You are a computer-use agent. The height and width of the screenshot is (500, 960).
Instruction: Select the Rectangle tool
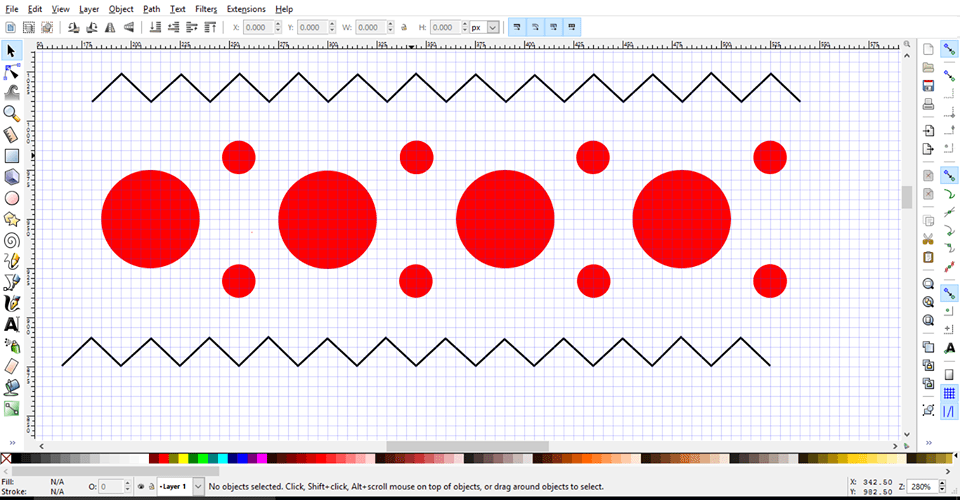[11, 156]
